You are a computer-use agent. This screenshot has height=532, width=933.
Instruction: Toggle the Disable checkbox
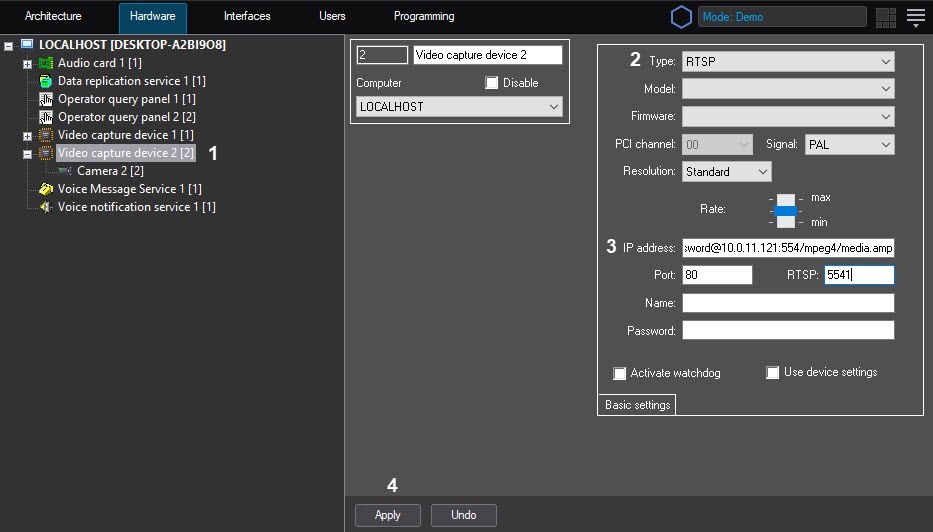[491, 83]
